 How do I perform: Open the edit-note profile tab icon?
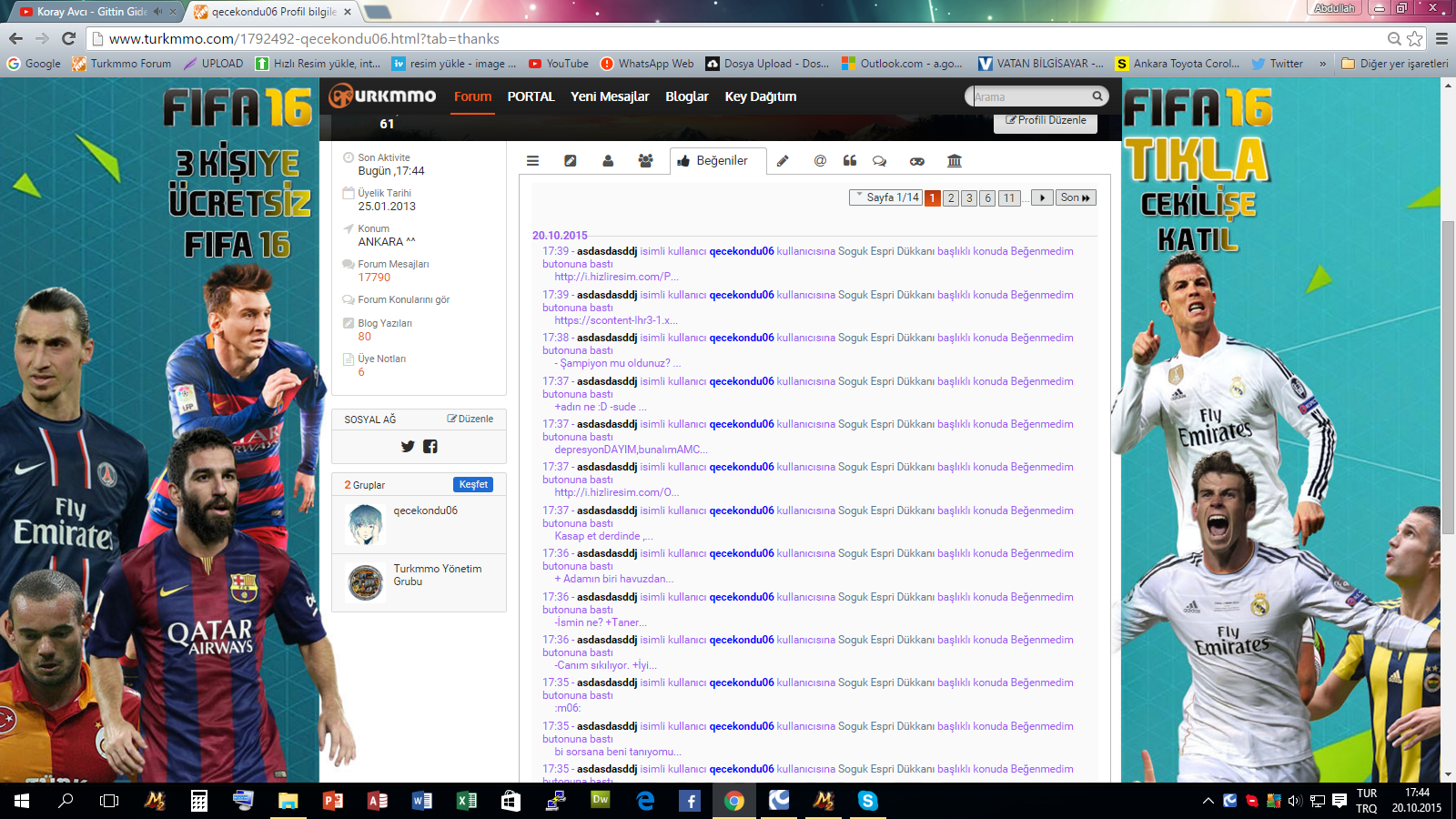click(x=571, y=161)
